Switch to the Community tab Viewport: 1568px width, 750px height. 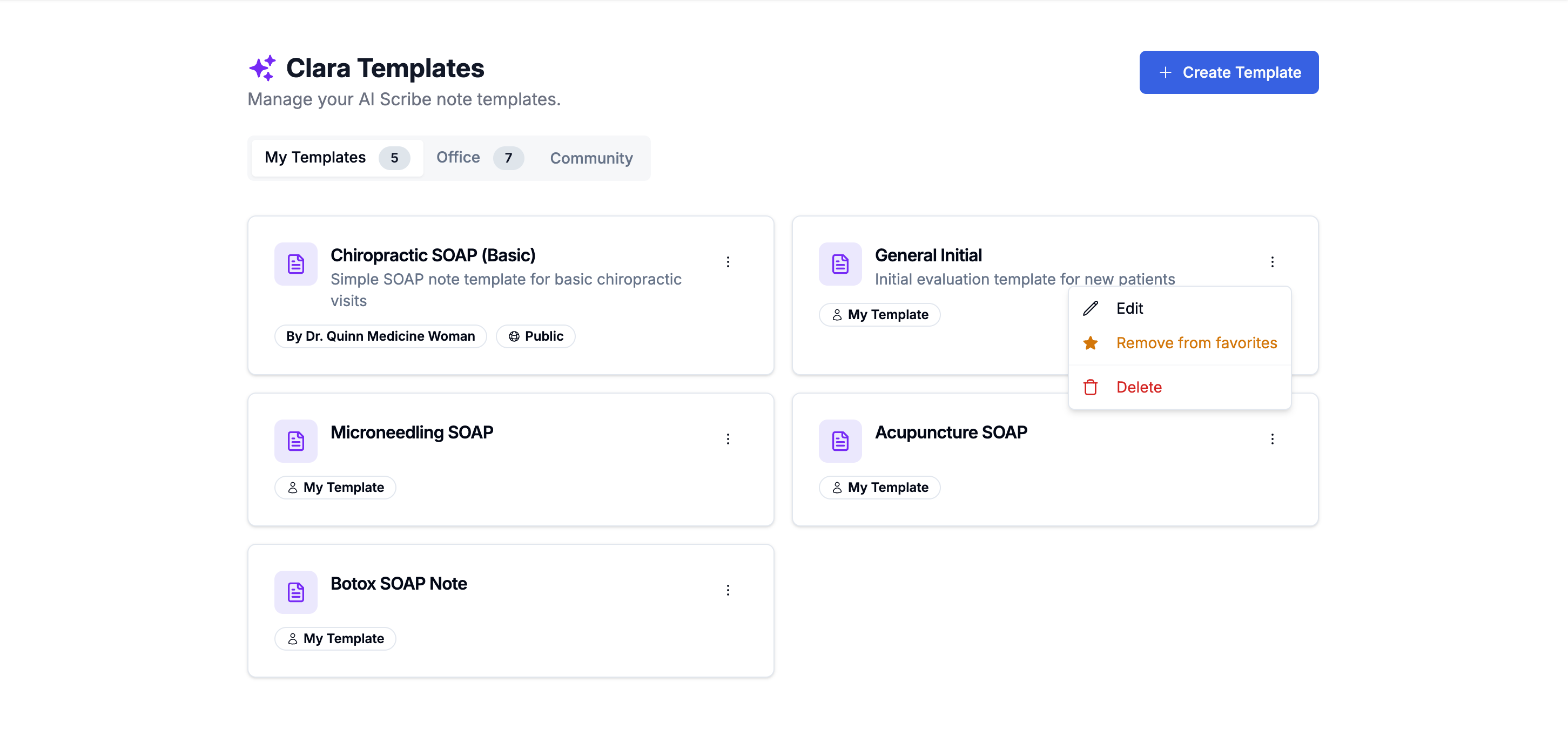[x=591, y=158]
